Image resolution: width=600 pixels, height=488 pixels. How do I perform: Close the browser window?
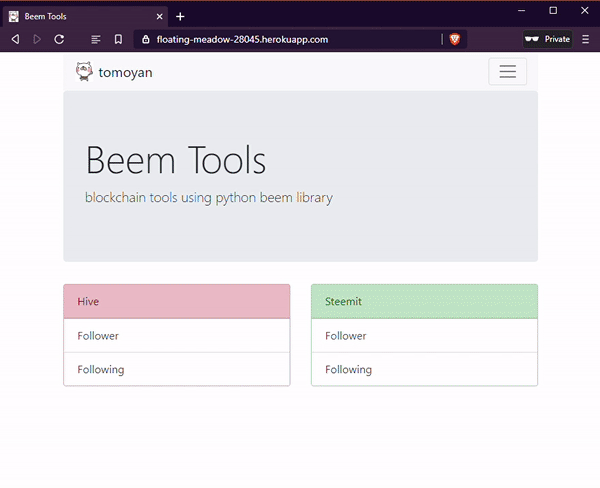click(x=584, y=11)
